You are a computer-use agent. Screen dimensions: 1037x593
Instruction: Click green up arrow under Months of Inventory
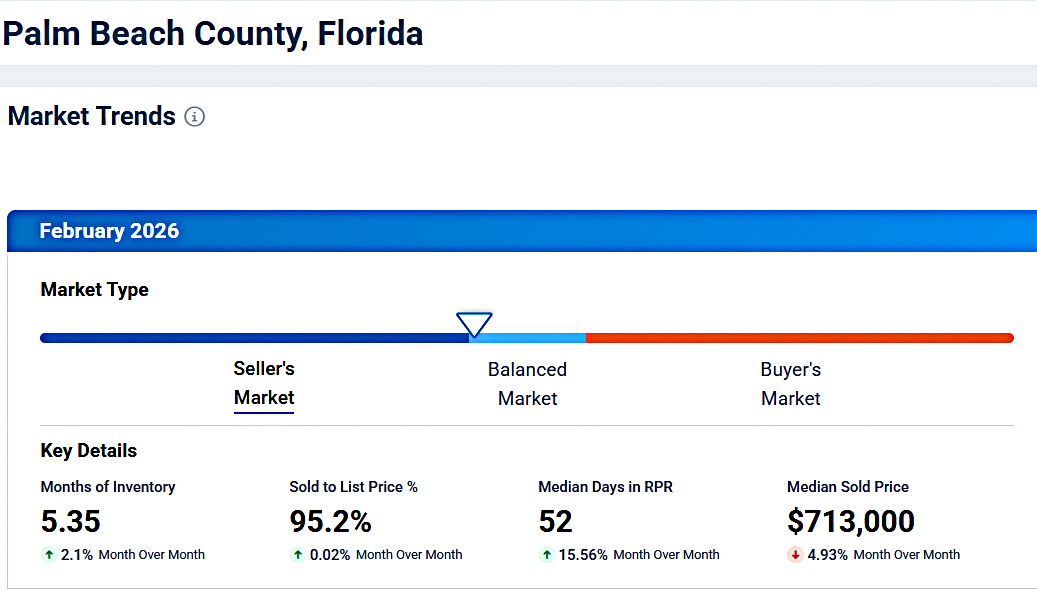pyautogui.click(x=49, y=555)
